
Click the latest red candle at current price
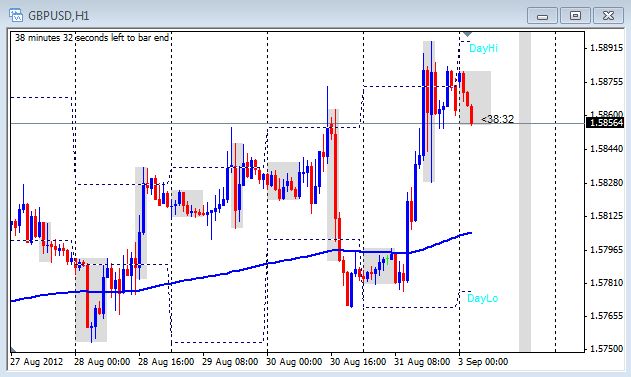point(471,115)
